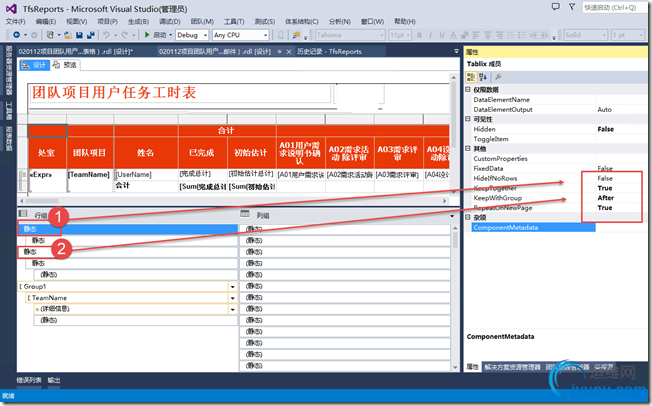652x406 pixels.
Task: Select the [UserName] cell in the tablix
Action: coord(146,174)
